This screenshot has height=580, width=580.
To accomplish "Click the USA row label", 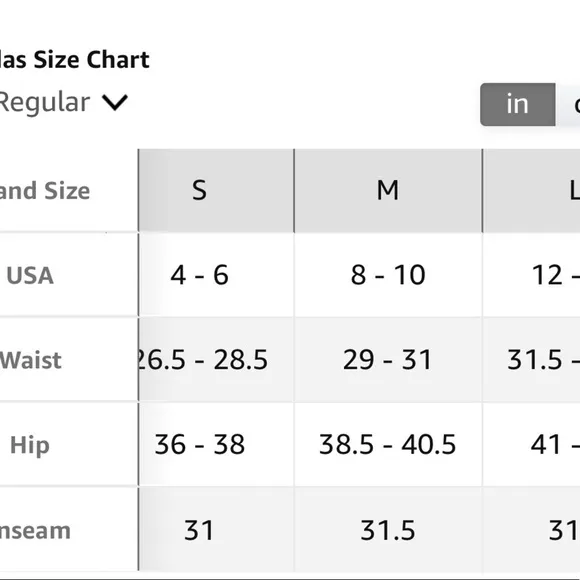I will [x=30, y=276].
